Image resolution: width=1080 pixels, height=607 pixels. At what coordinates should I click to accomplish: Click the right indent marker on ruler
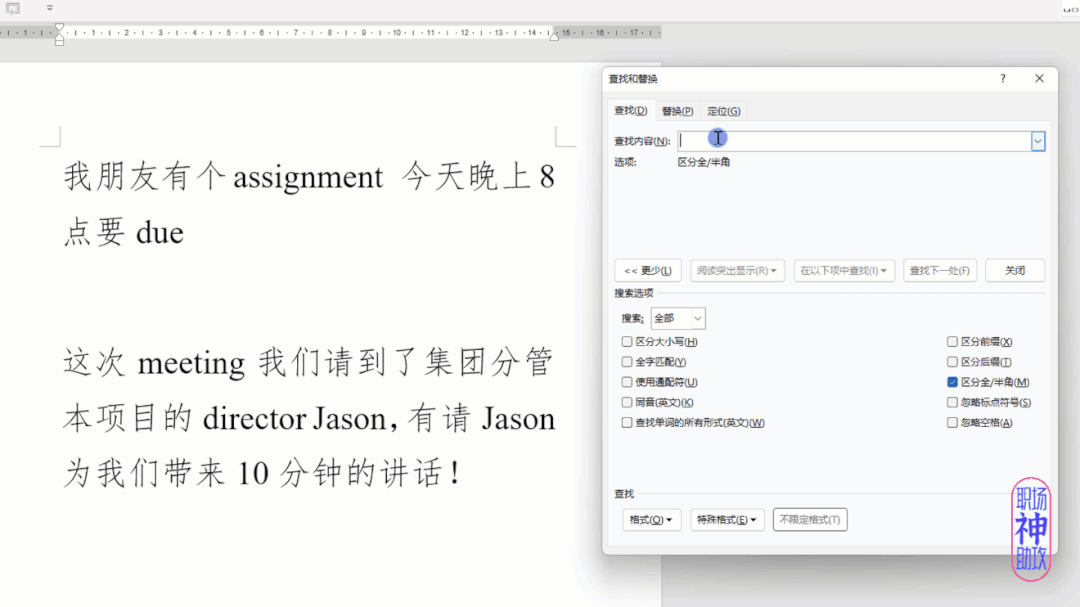pyautogui.click(x=554, y=37)
